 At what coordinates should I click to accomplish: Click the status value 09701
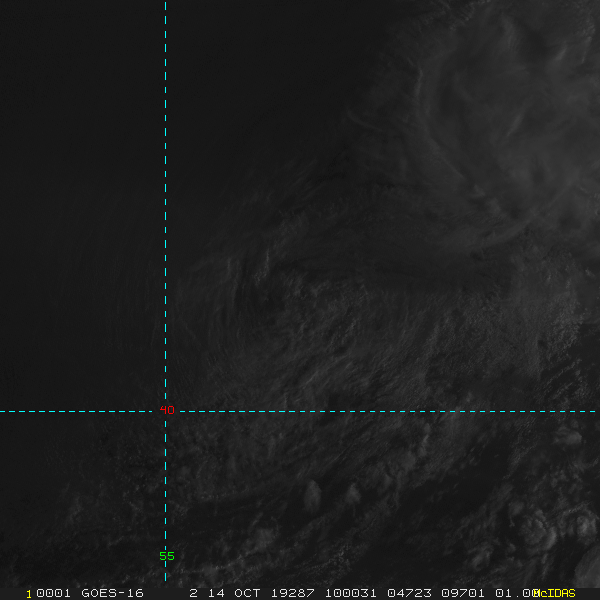463,593
